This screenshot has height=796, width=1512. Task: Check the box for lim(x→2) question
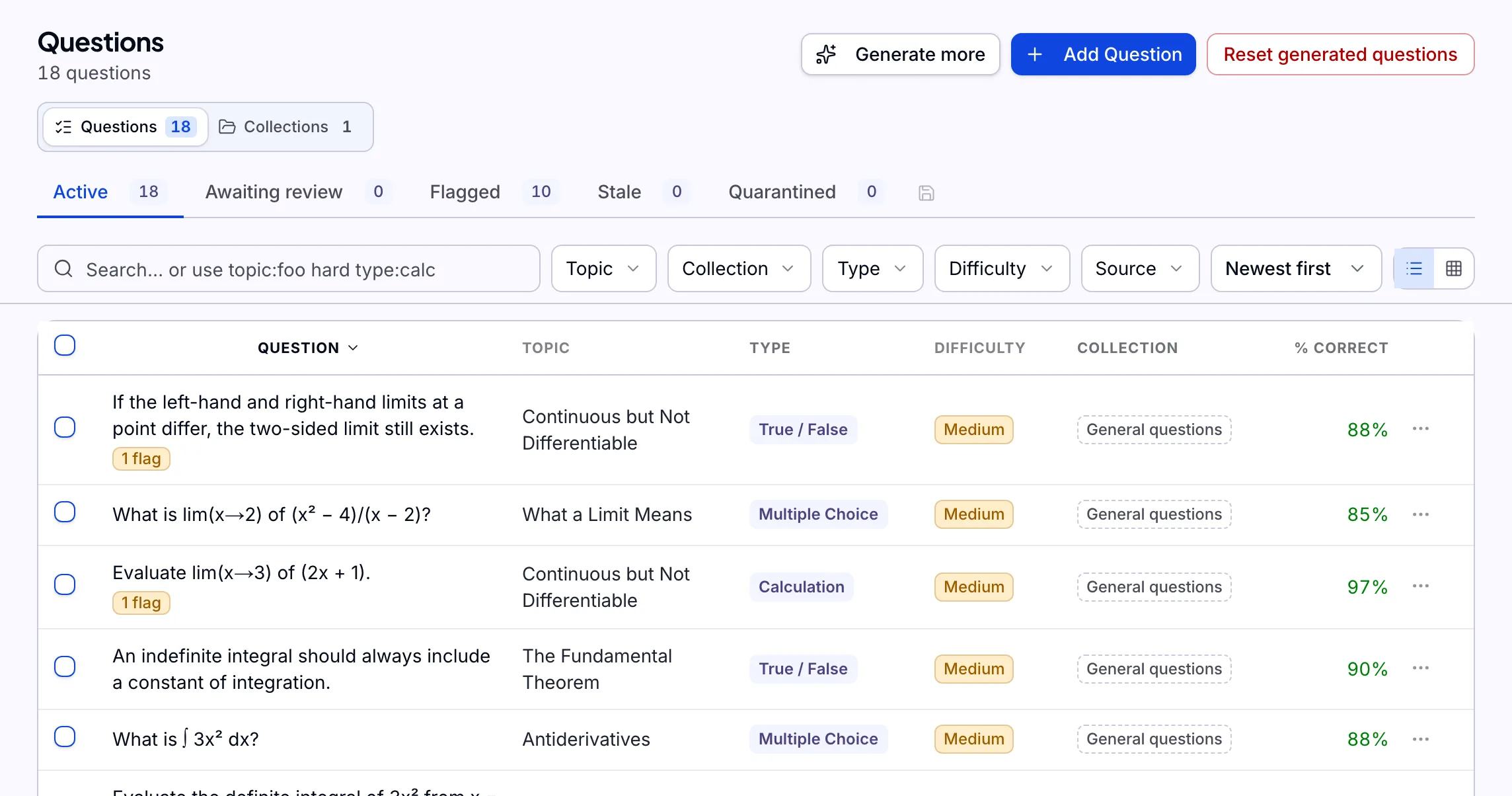pos(65,512)
